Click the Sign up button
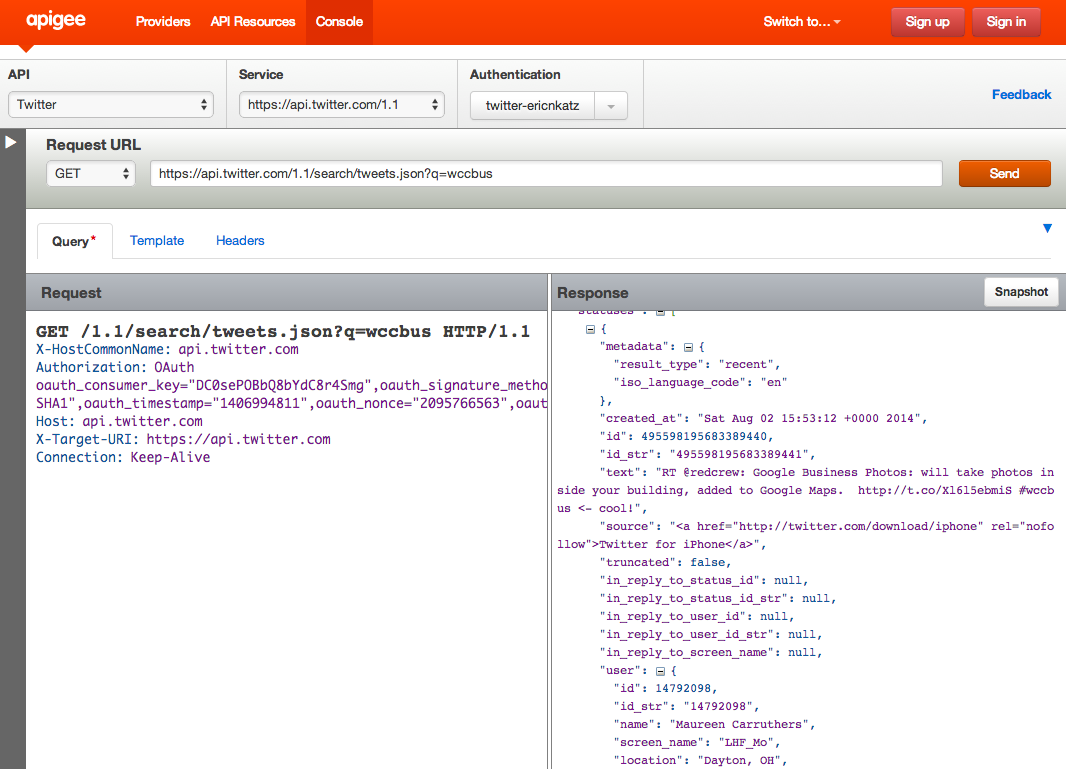This screenshot has height=769, width=1066. click(x=927, y=22)
